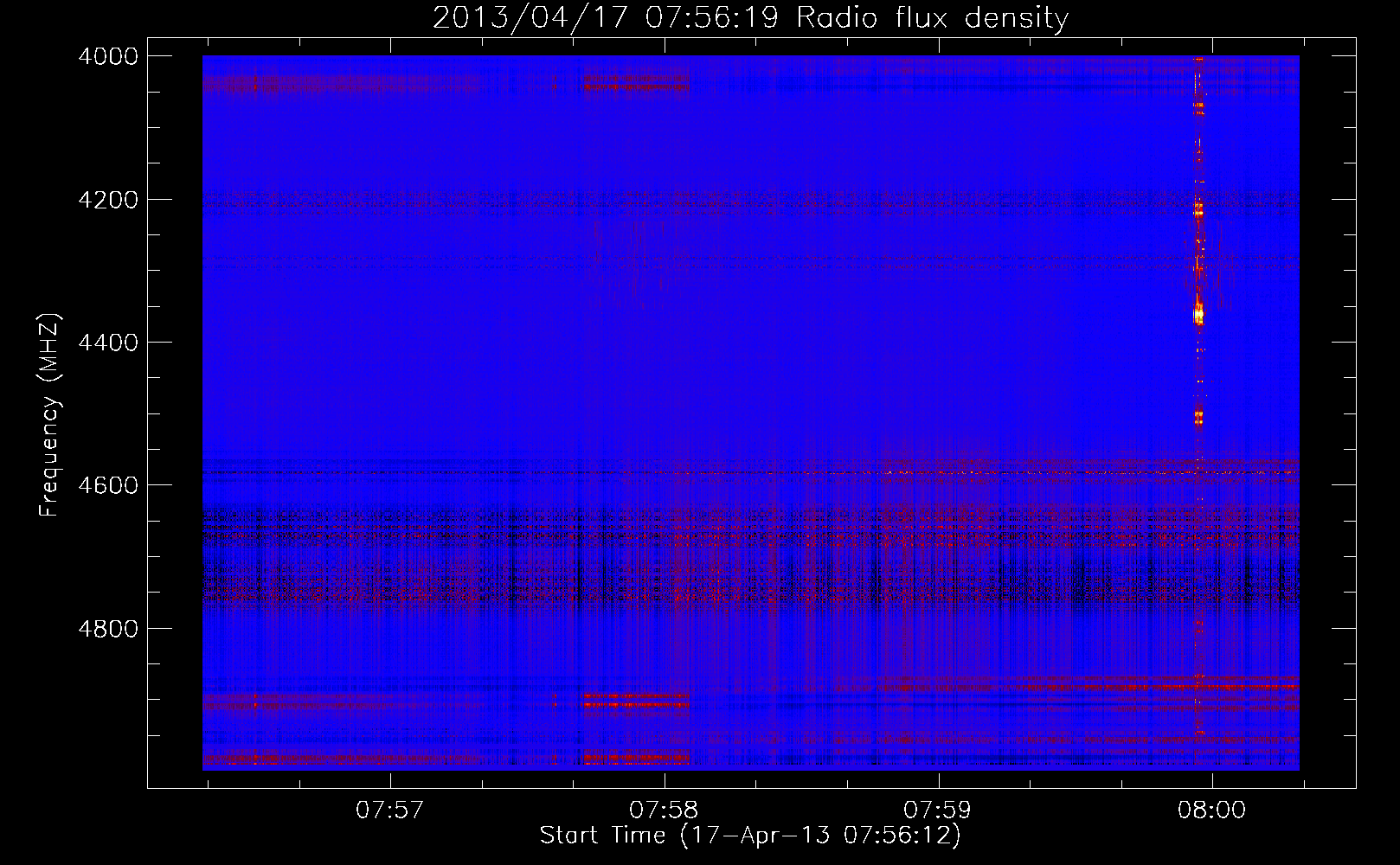
Task: Select the 4800 frequency tick label
Action: click(108, 629)
